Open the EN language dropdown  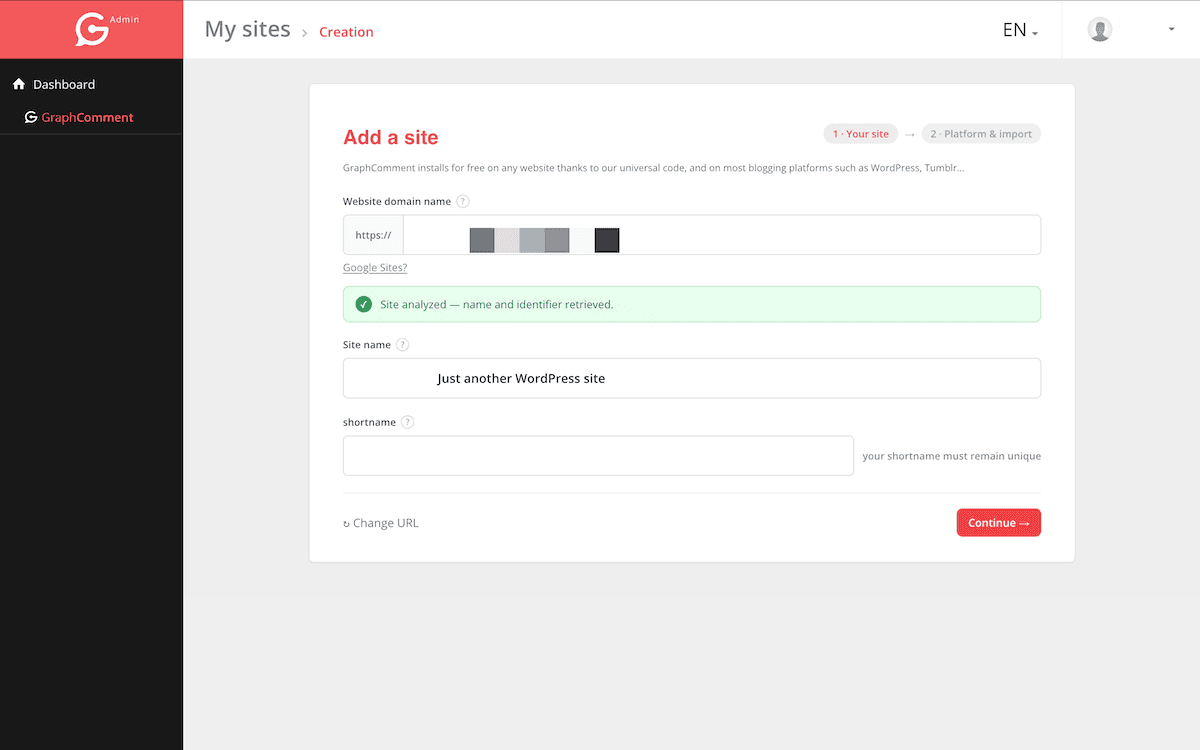[x=1021, y=30]
